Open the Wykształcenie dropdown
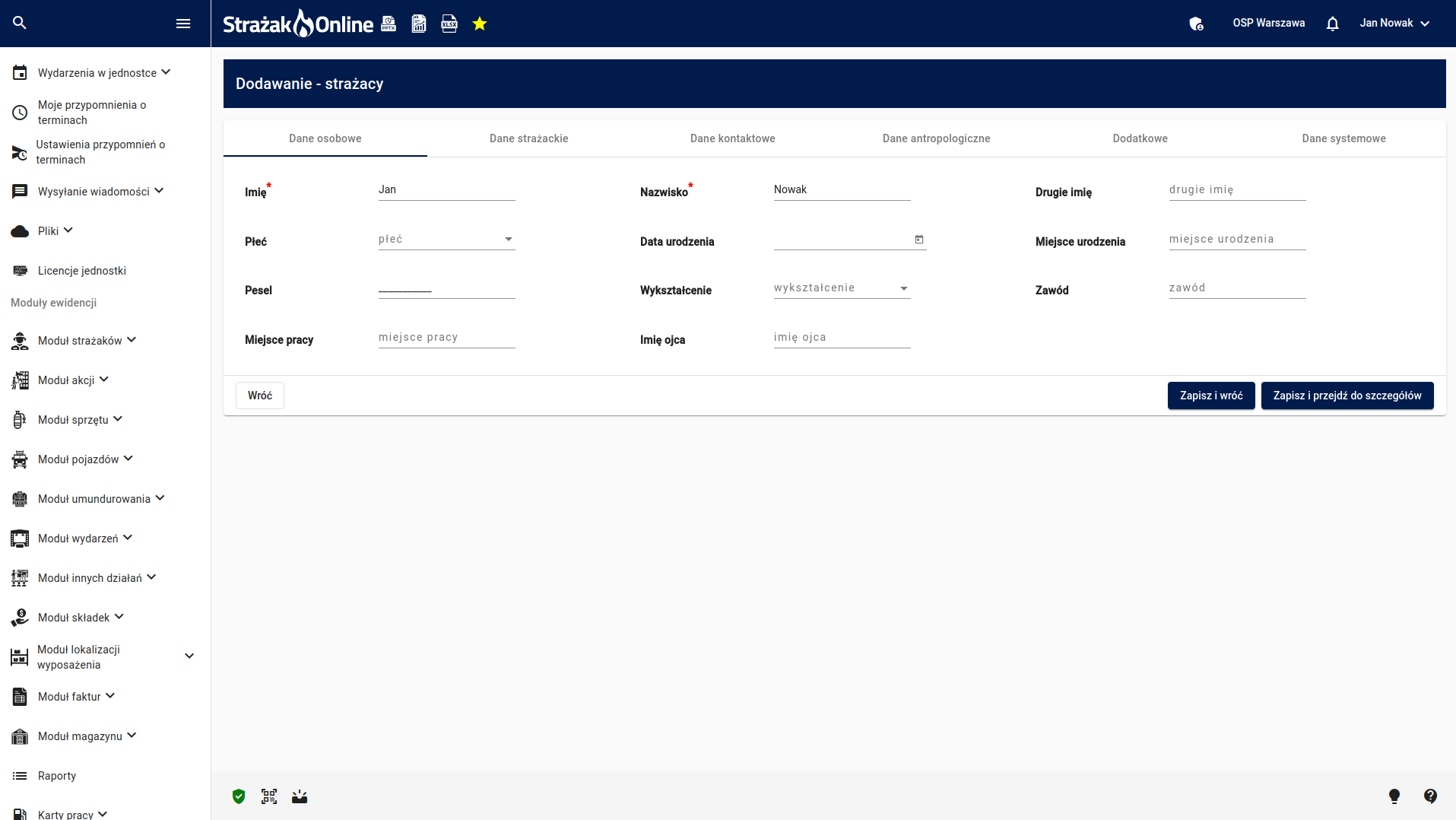This screenshot has height=820, width=1456. click(842, 288)
